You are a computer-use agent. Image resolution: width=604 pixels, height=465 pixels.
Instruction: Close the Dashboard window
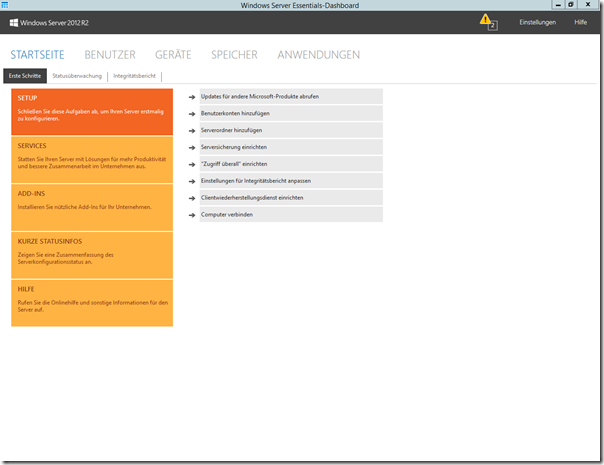[x=588, y=5]
